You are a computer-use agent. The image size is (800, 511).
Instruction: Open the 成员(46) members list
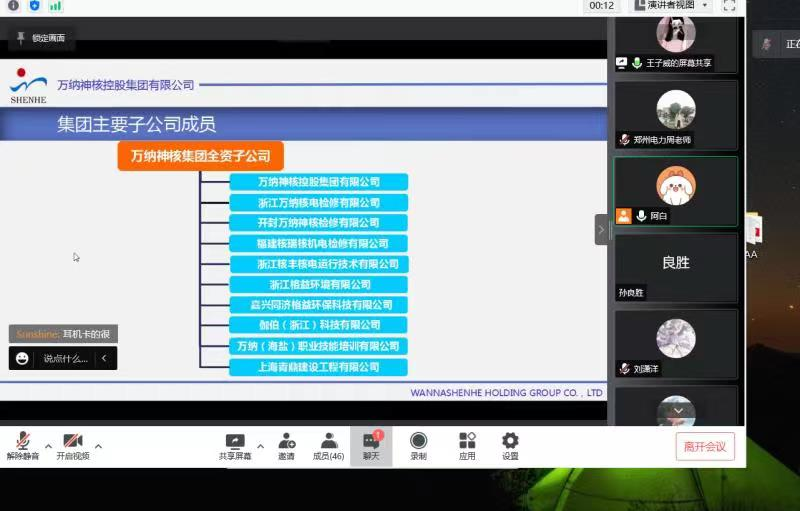tap(329, 446)
